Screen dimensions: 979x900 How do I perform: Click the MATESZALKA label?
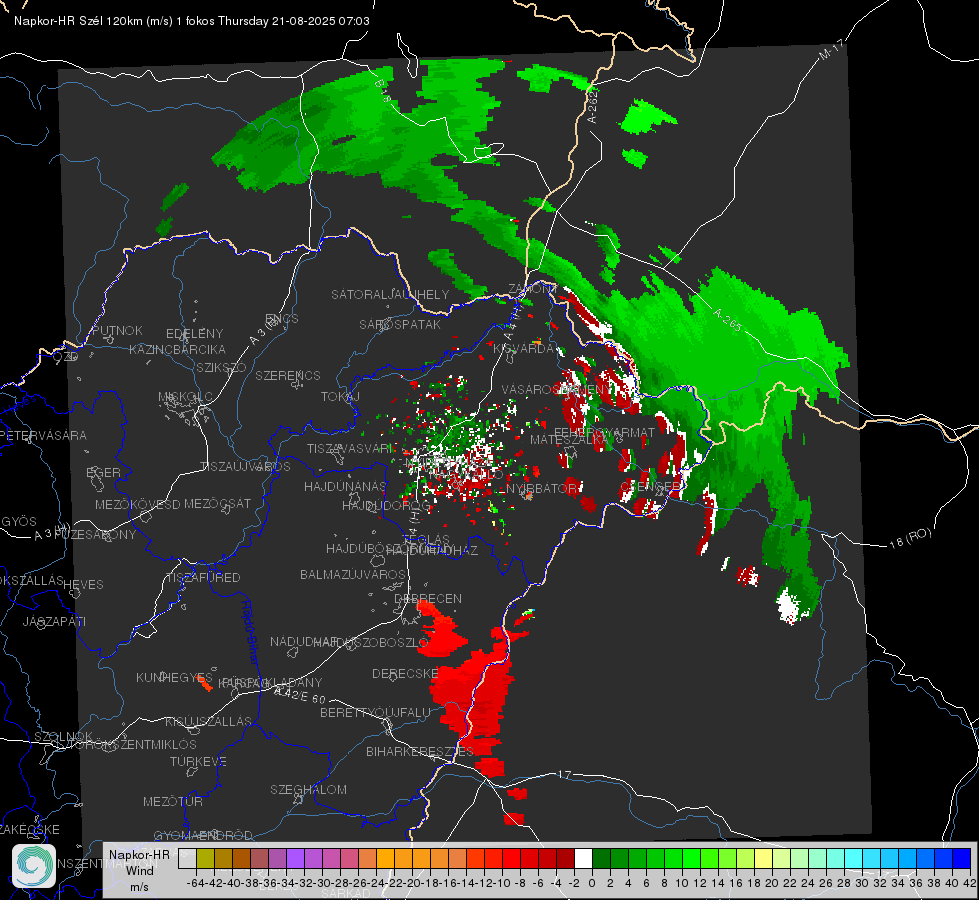coord(569,440)
